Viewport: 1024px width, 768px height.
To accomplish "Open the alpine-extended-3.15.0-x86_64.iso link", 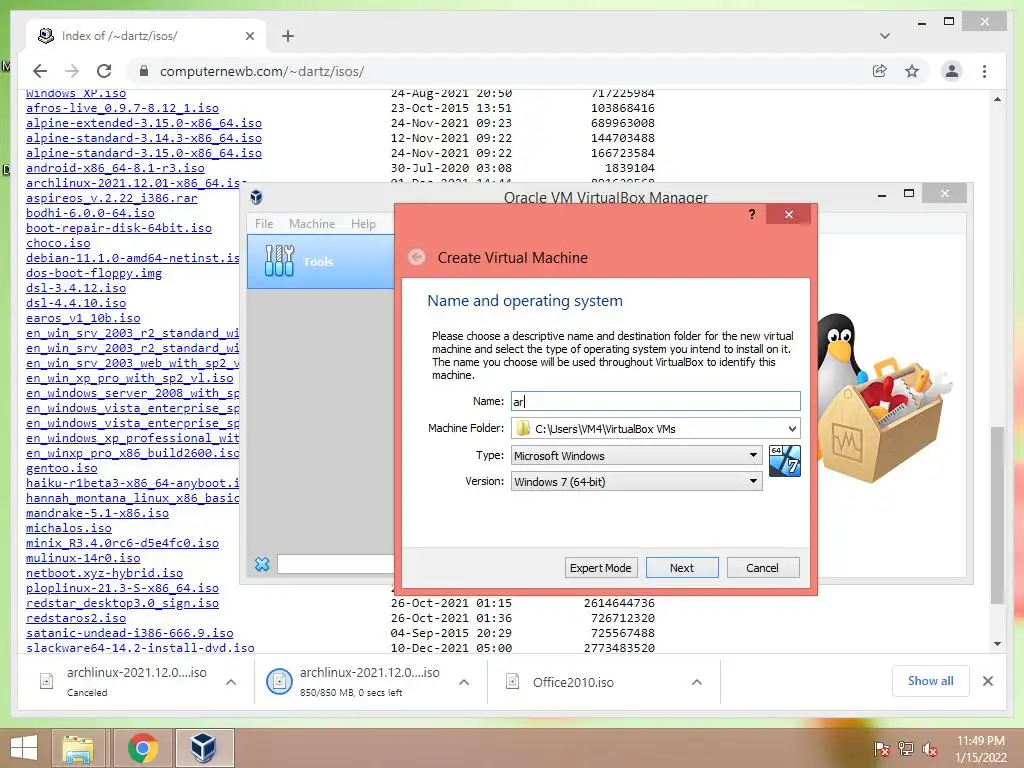I will (x=144, y=123).
